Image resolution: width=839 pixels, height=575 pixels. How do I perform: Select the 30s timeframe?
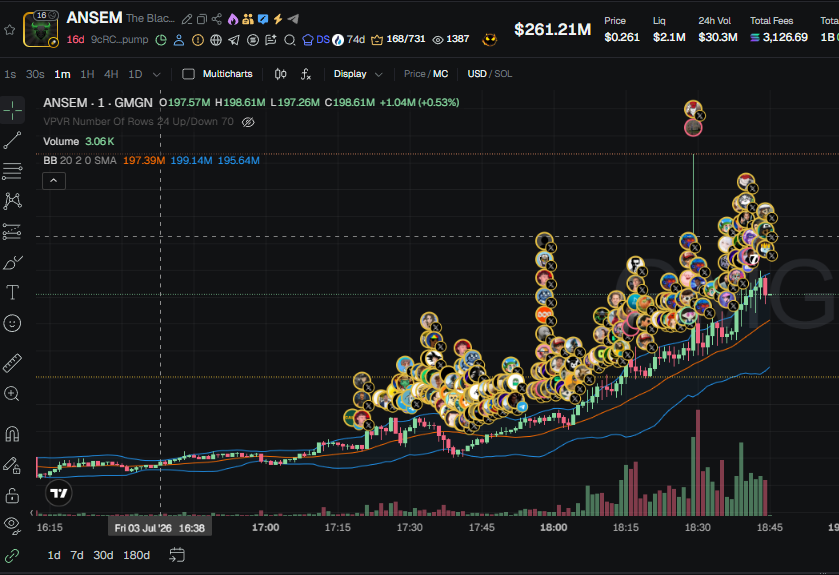point(35,74)
